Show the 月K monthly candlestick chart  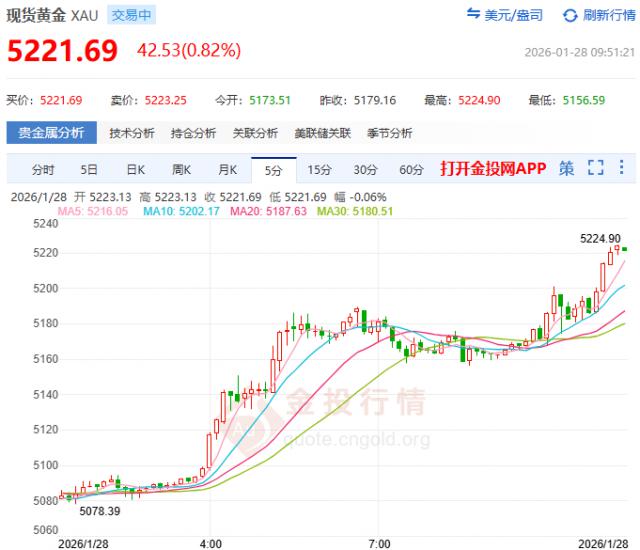228,169
